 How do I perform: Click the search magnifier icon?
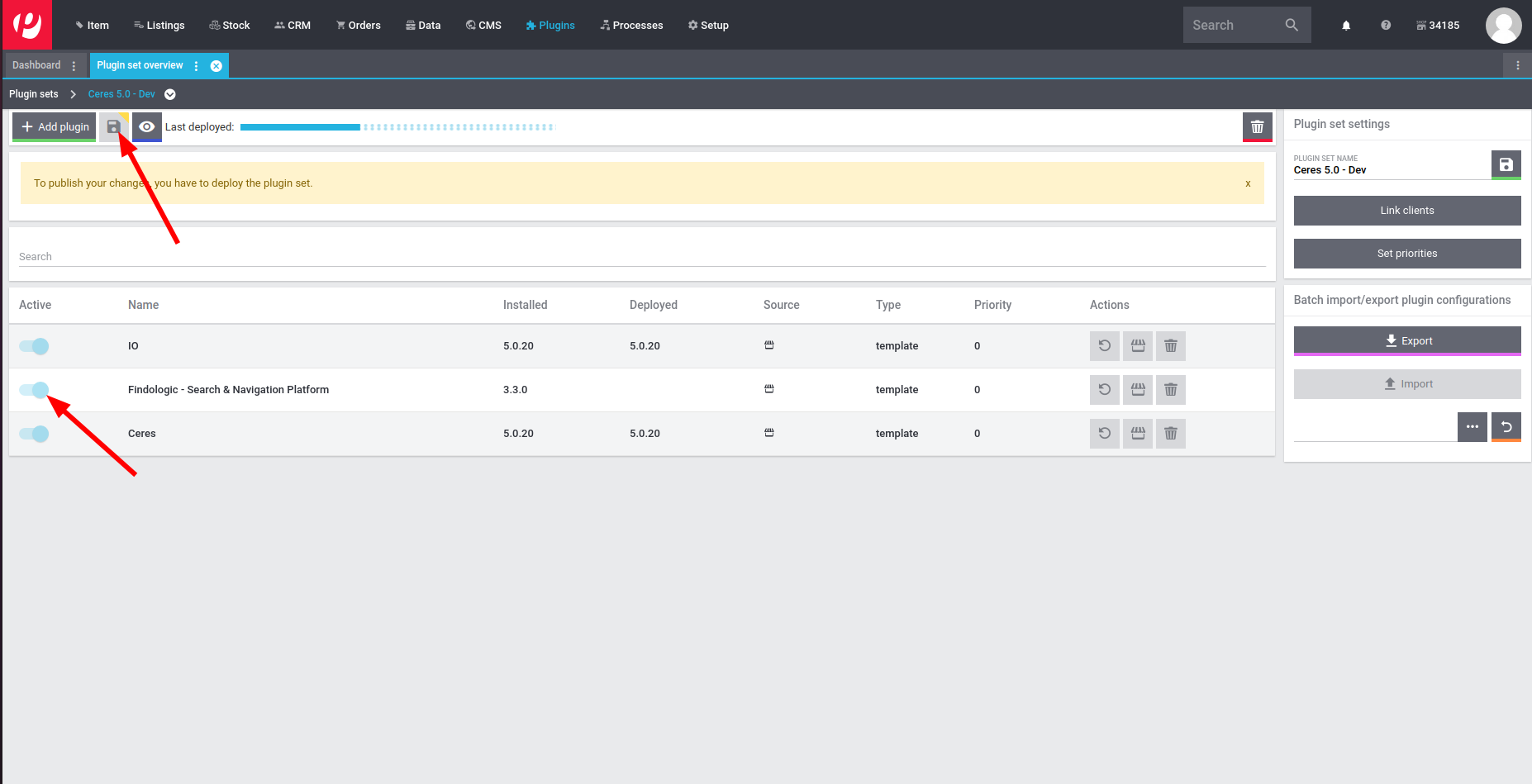pyautogui.click(x=1292, y=26)
